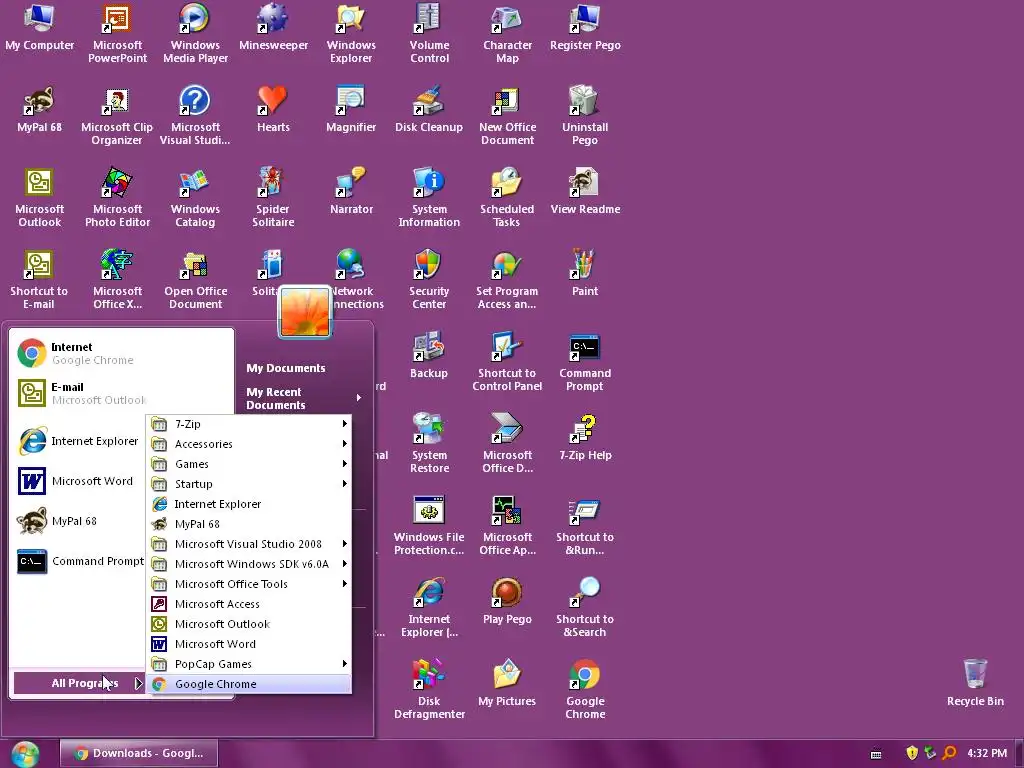Viewport: 1024px width, 768px height.
Task: Click the user account picture thumbnail
Action: [305, 313]
